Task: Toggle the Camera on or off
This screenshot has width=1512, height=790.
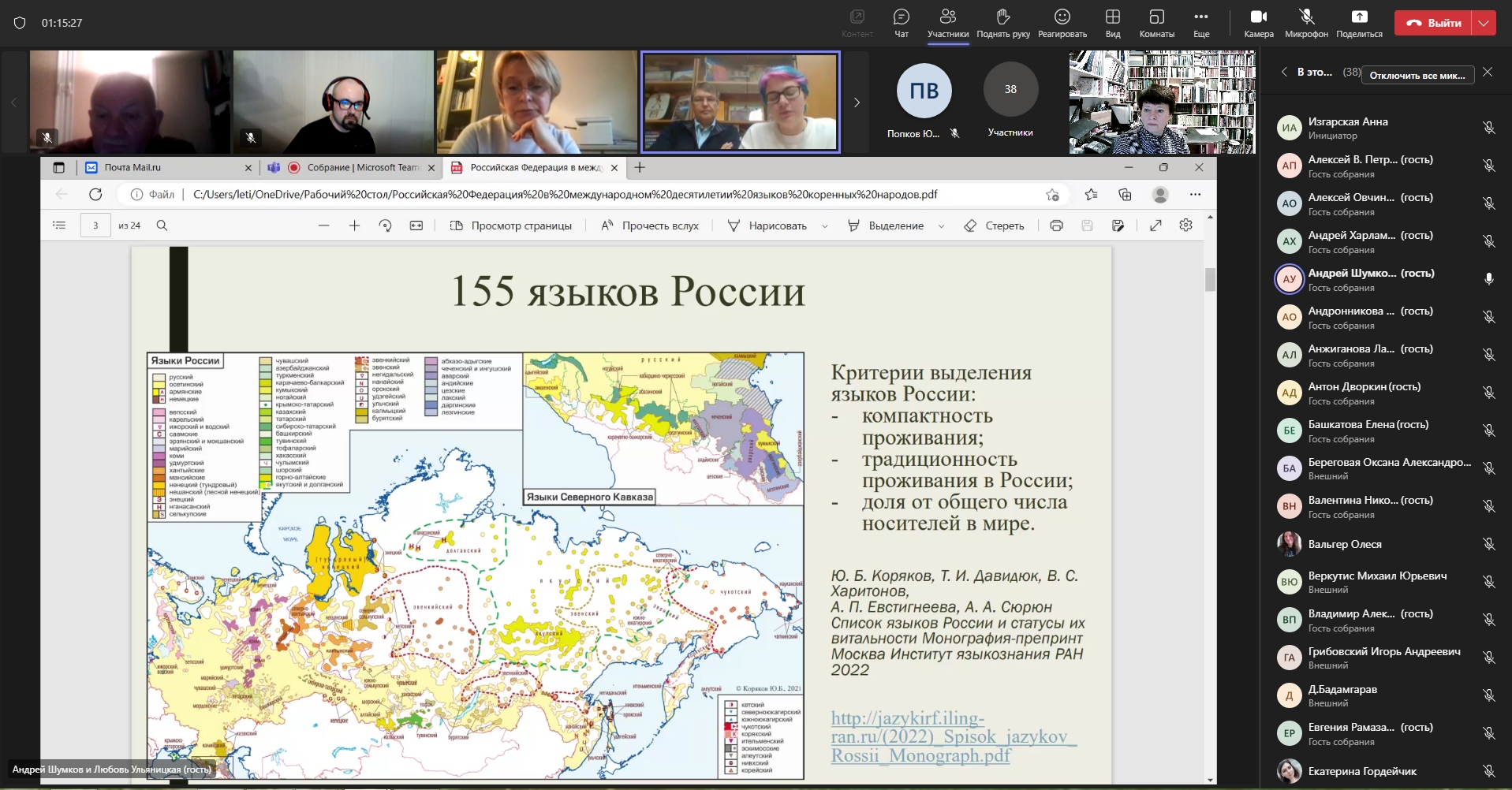Action: (x=1258, y=17)
